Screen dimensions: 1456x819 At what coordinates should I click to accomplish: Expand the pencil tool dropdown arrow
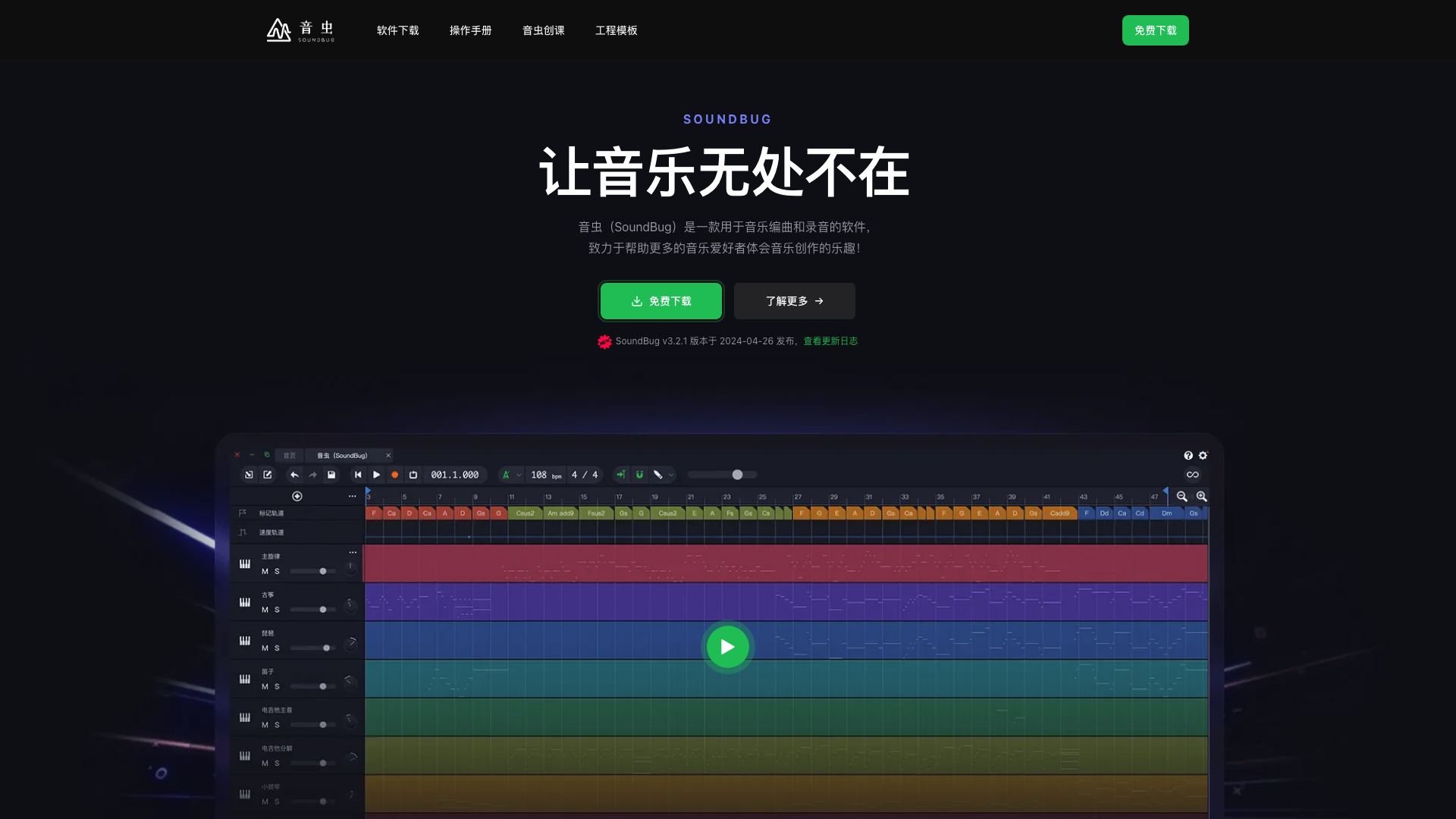[671, 475]
